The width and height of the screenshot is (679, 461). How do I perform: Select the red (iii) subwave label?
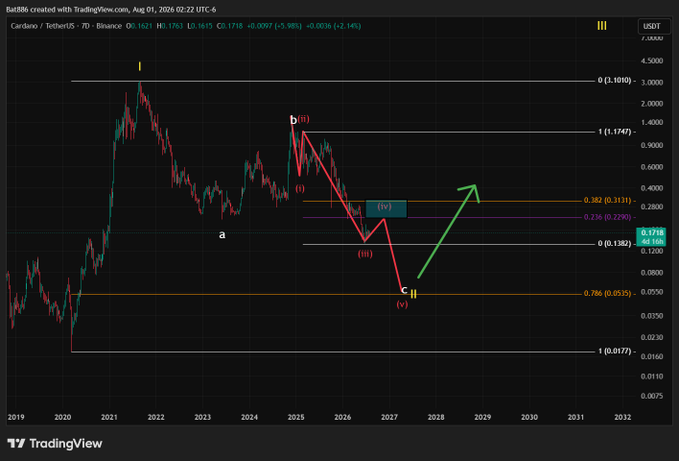coord(365,254)
